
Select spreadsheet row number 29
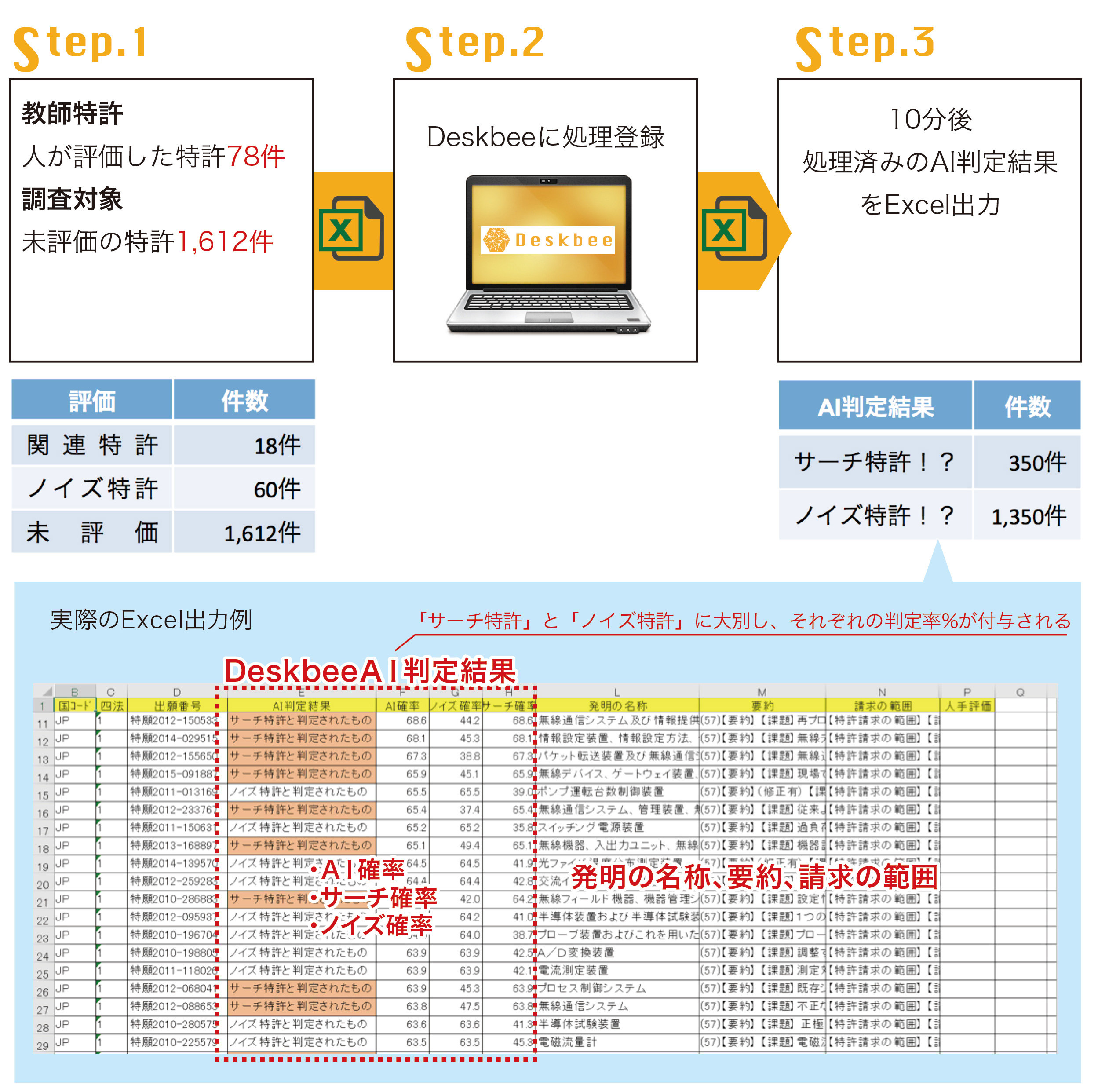tap(43, 1045)
